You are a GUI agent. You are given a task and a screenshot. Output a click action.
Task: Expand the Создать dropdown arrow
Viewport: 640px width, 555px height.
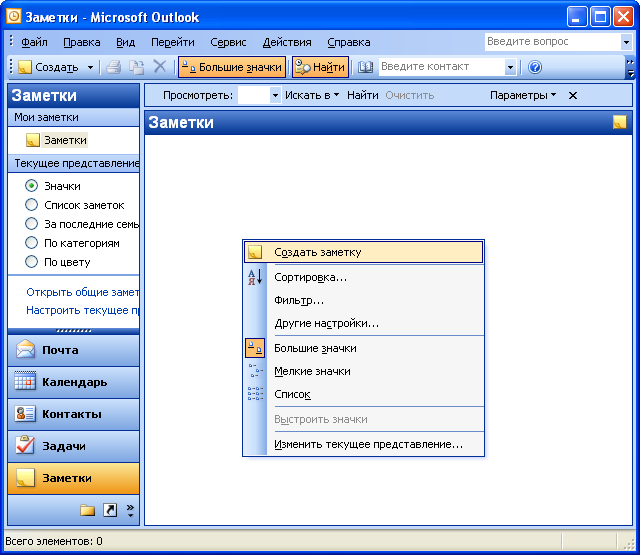click(90, 67)
